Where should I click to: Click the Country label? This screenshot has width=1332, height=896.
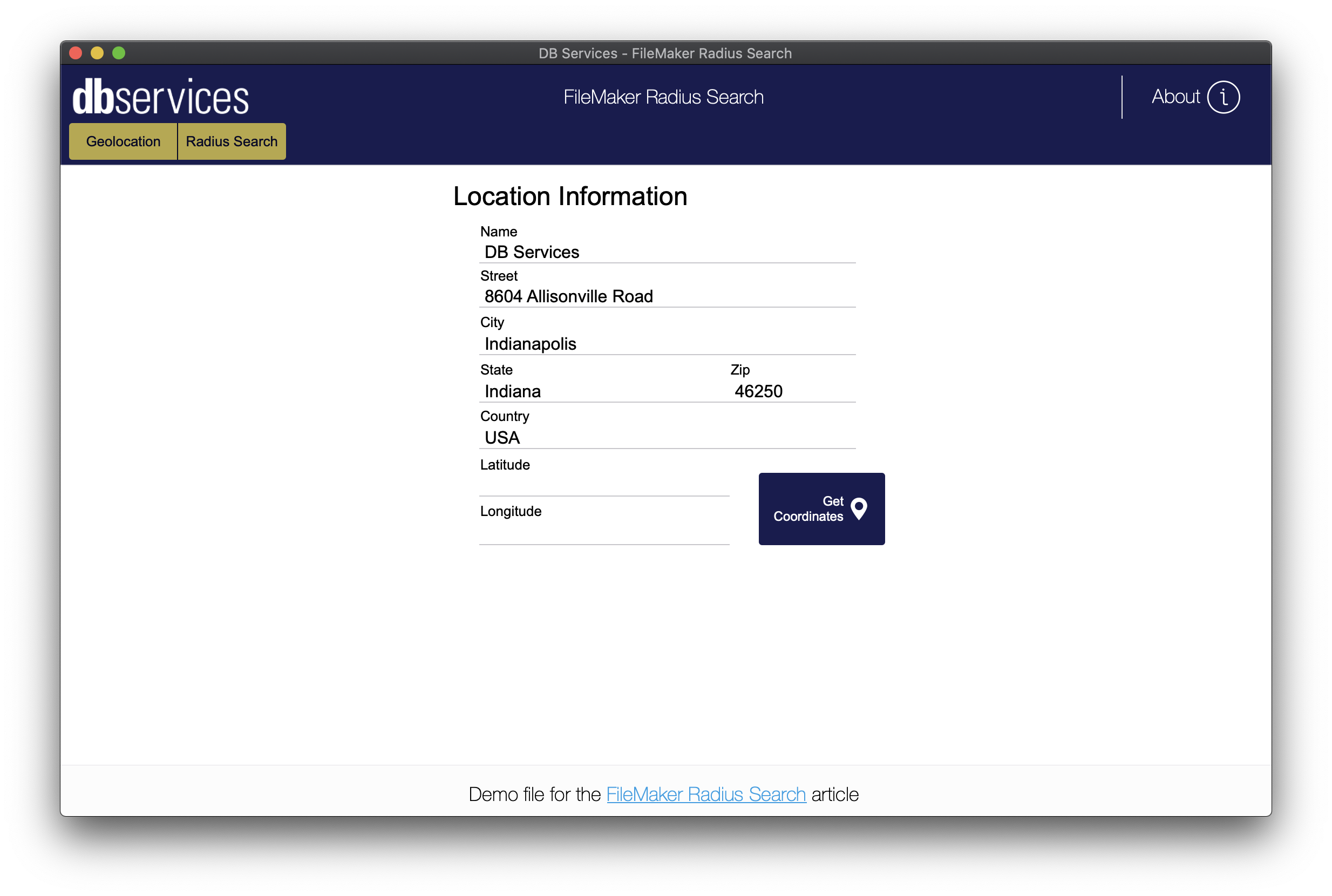[x=504, y=416]
